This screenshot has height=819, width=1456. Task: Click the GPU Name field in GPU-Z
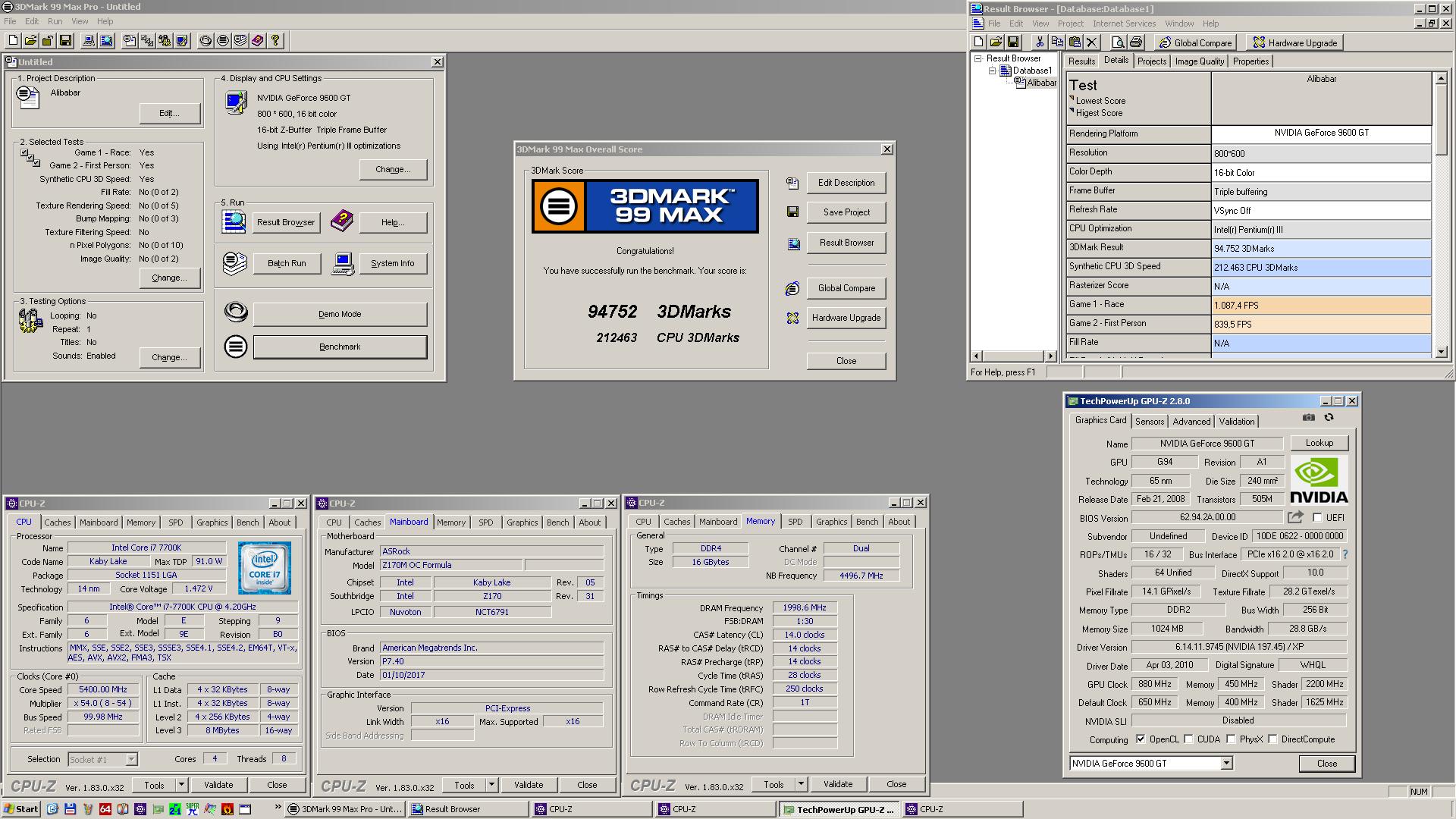coord(1207,444)
